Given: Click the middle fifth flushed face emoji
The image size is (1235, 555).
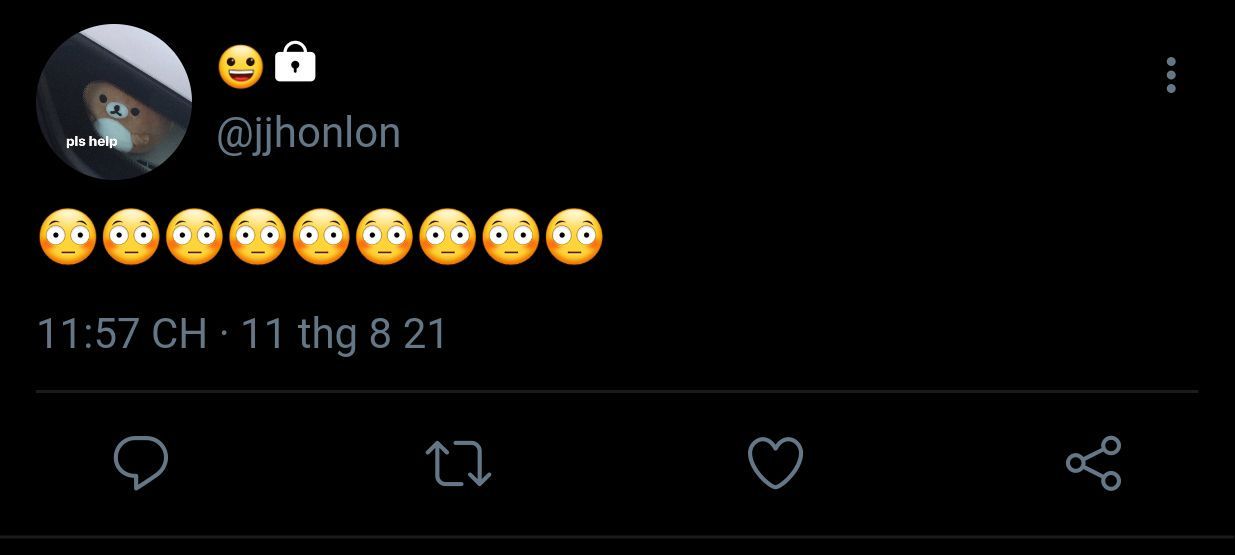Looking at the screenshot, I should click(322, 237).
